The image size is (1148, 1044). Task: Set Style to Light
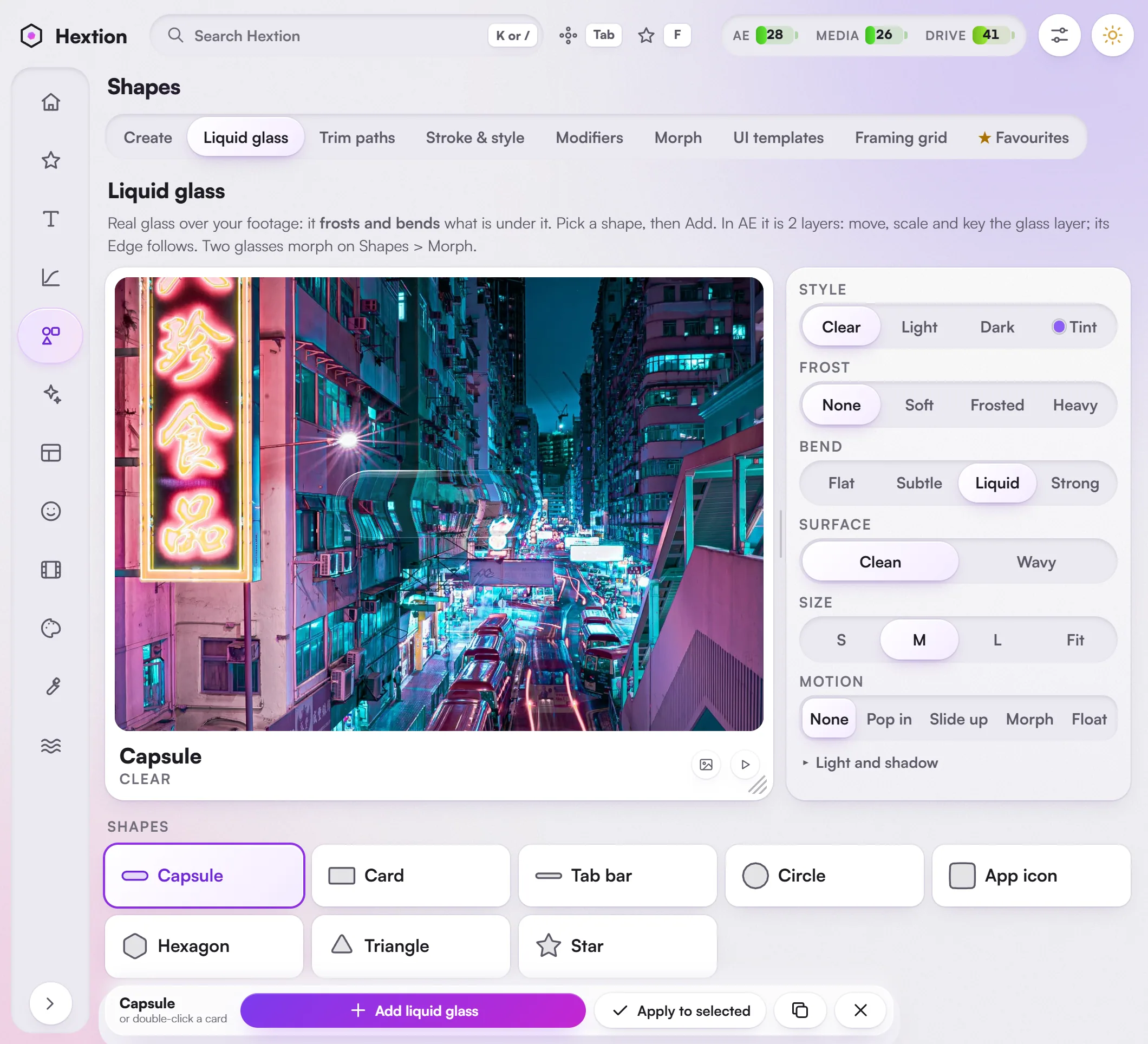click(919, 327)
